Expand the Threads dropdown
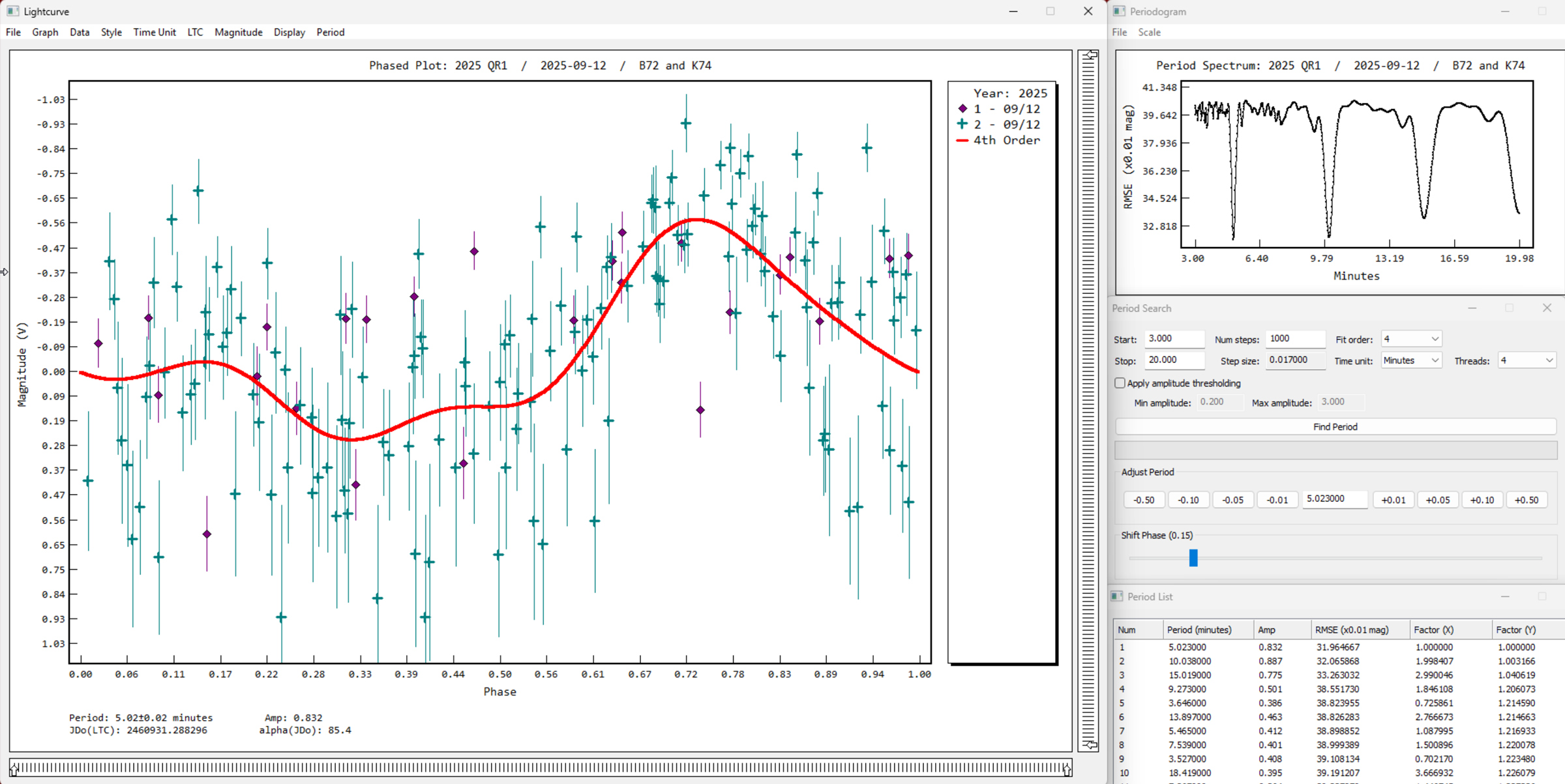This screenshot has width=1565, height=784. [x=1527, y=360]
